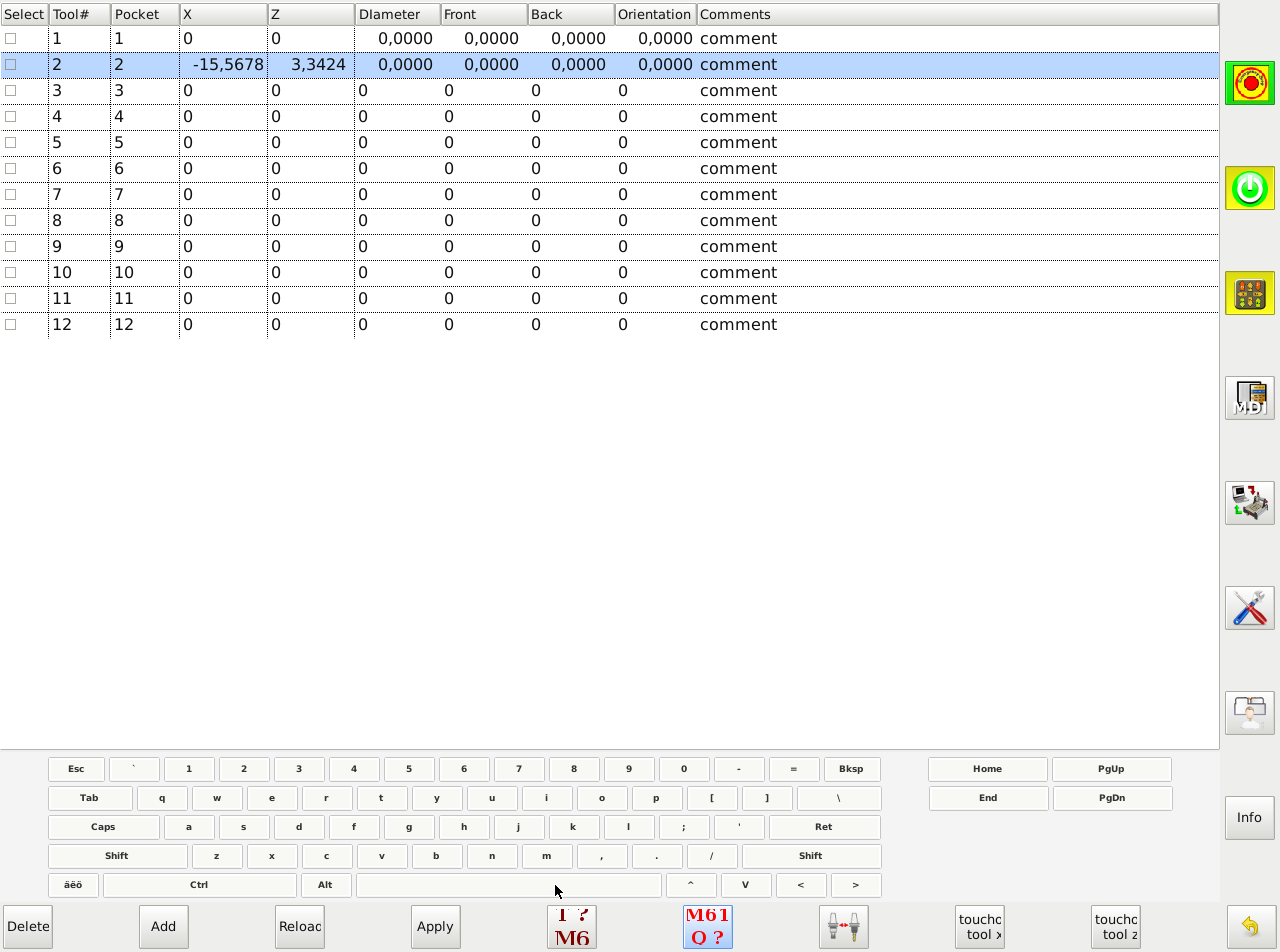
Task: Click the M61 Q? set tool button
Action: point(708,927)
